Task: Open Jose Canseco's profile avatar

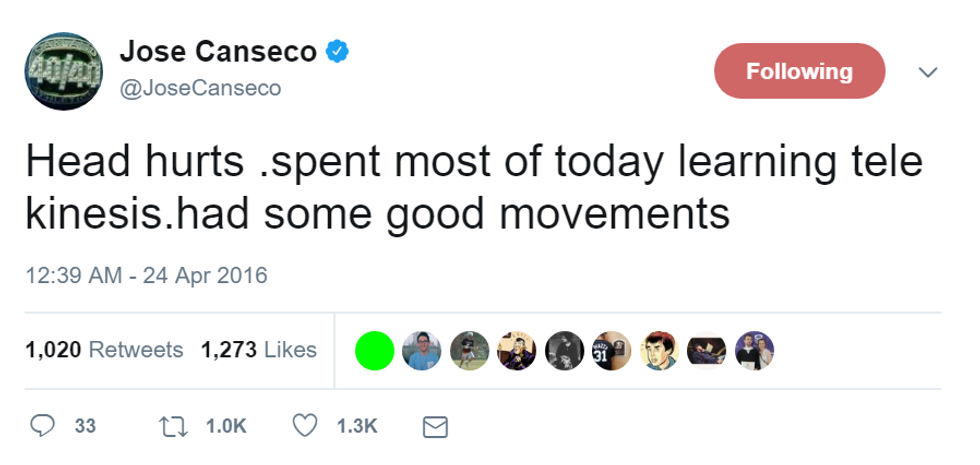Action: click(64, 67)
